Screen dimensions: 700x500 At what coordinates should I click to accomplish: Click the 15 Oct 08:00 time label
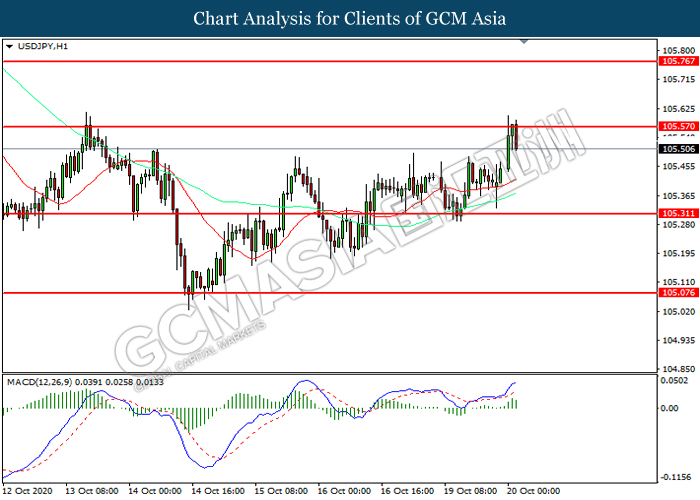pos(281,491)
